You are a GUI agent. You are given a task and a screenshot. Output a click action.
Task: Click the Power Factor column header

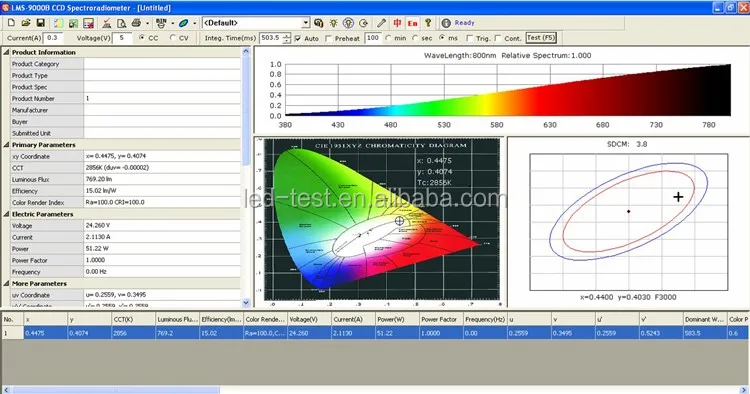441,319
